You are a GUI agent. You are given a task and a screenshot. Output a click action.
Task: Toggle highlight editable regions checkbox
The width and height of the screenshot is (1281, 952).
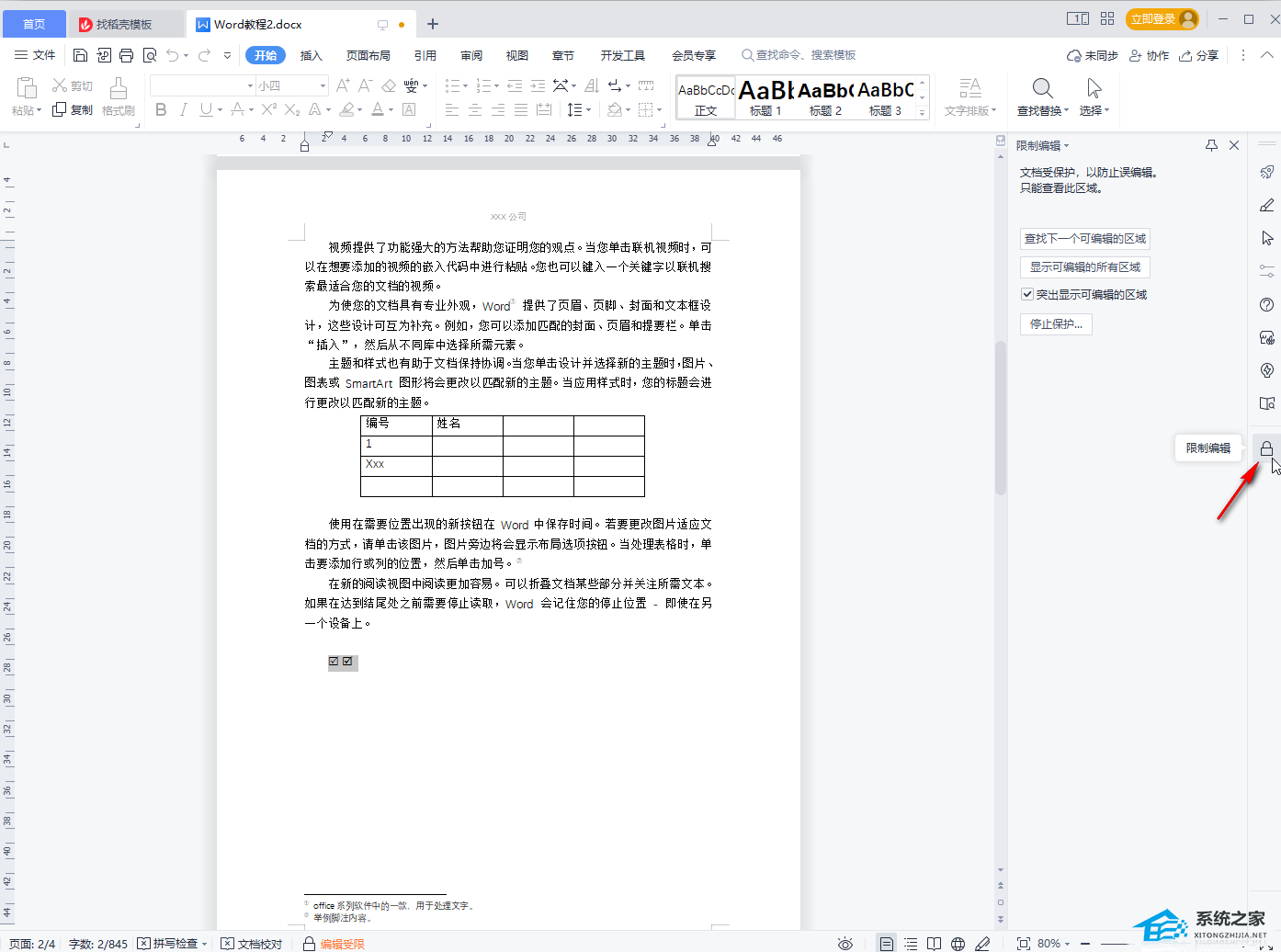(1027, 295)
